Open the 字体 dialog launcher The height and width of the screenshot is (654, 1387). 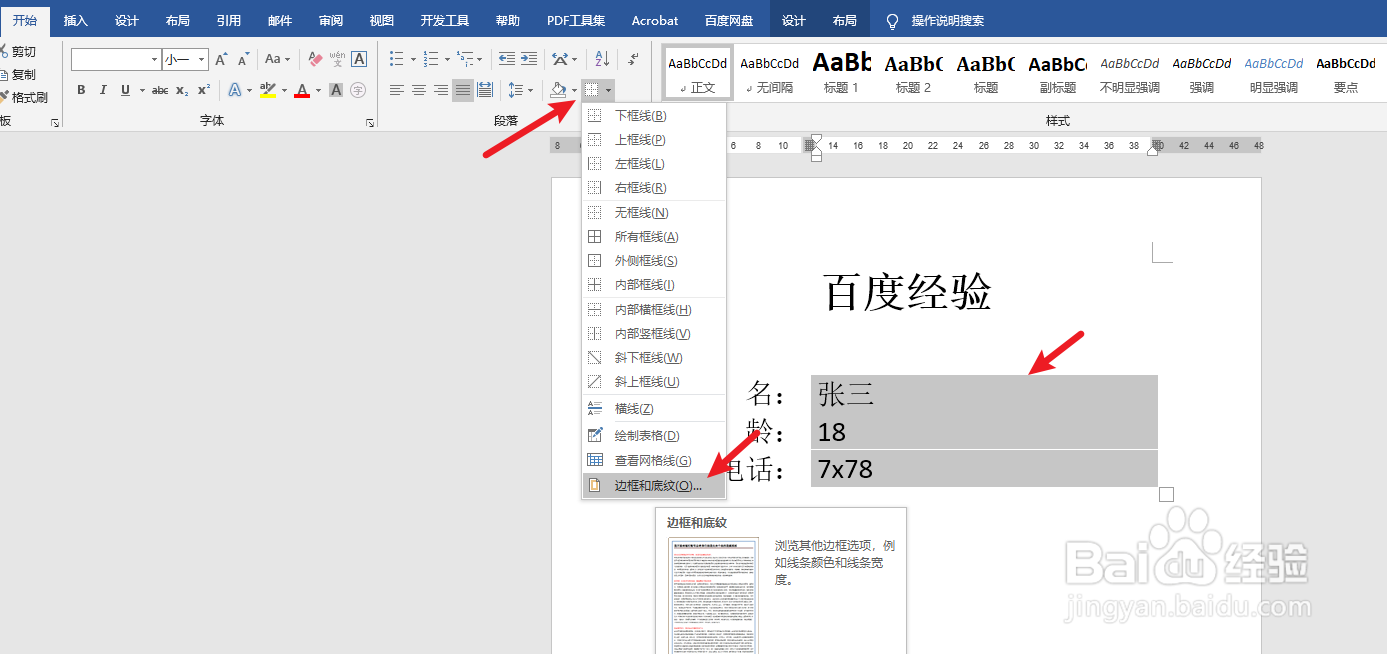(x=370, y=123)
